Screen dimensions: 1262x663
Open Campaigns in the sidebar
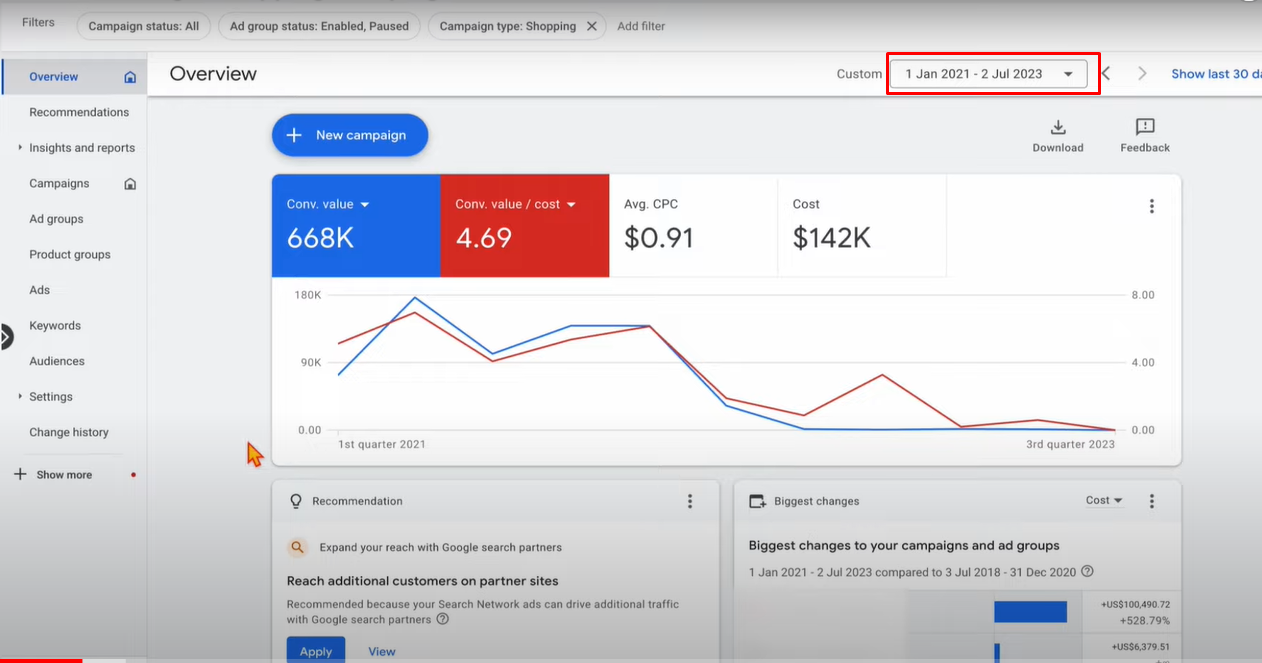coord(59,183)
